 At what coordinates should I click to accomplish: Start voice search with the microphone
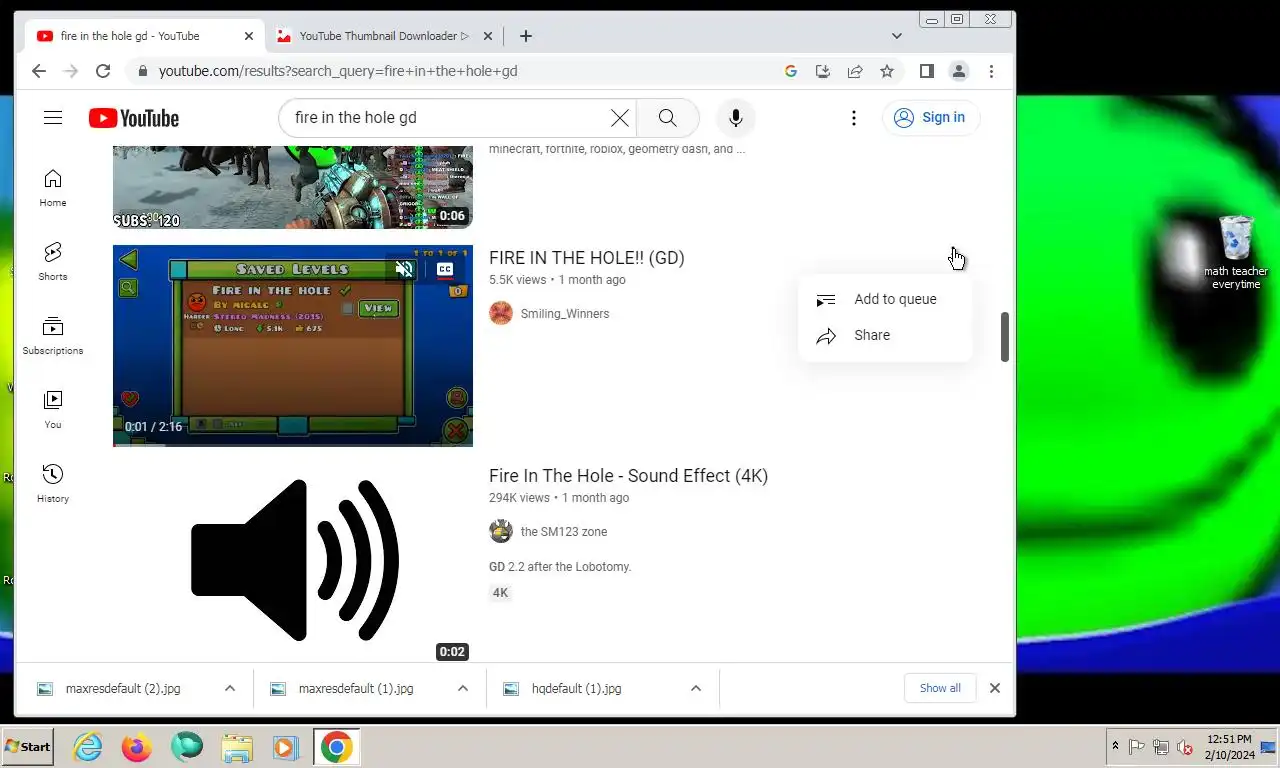point(736,118)
